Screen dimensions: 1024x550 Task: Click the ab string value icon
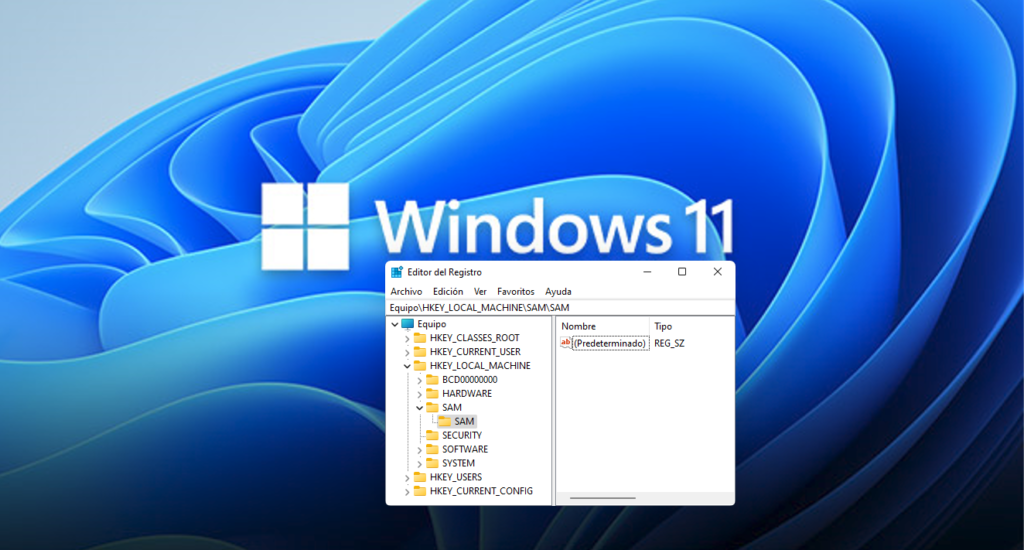pyautogui.click(x=566, y=343)
